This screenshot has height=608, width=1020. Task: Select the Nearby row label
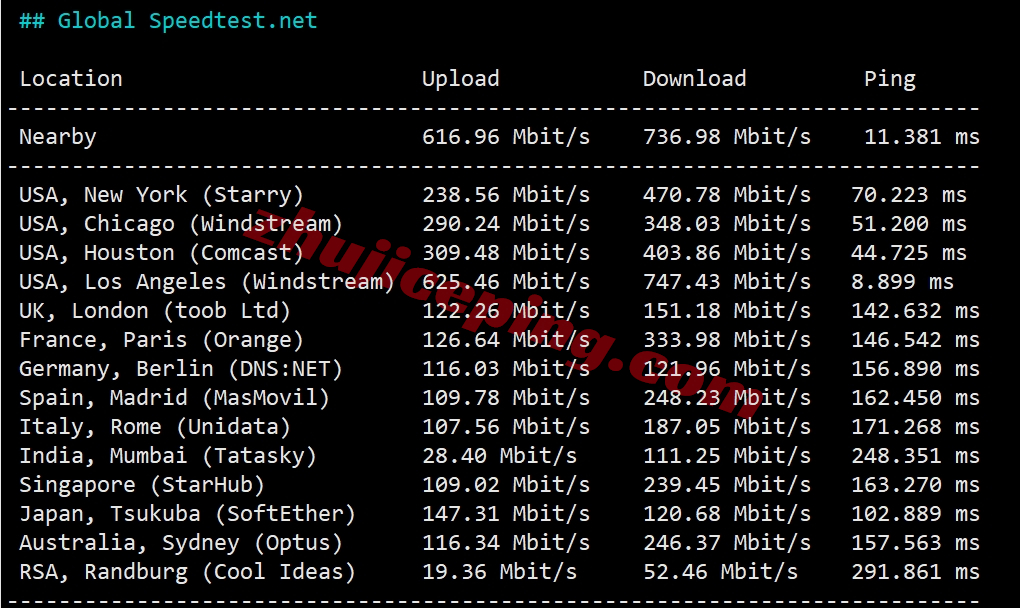coord(58,137)
